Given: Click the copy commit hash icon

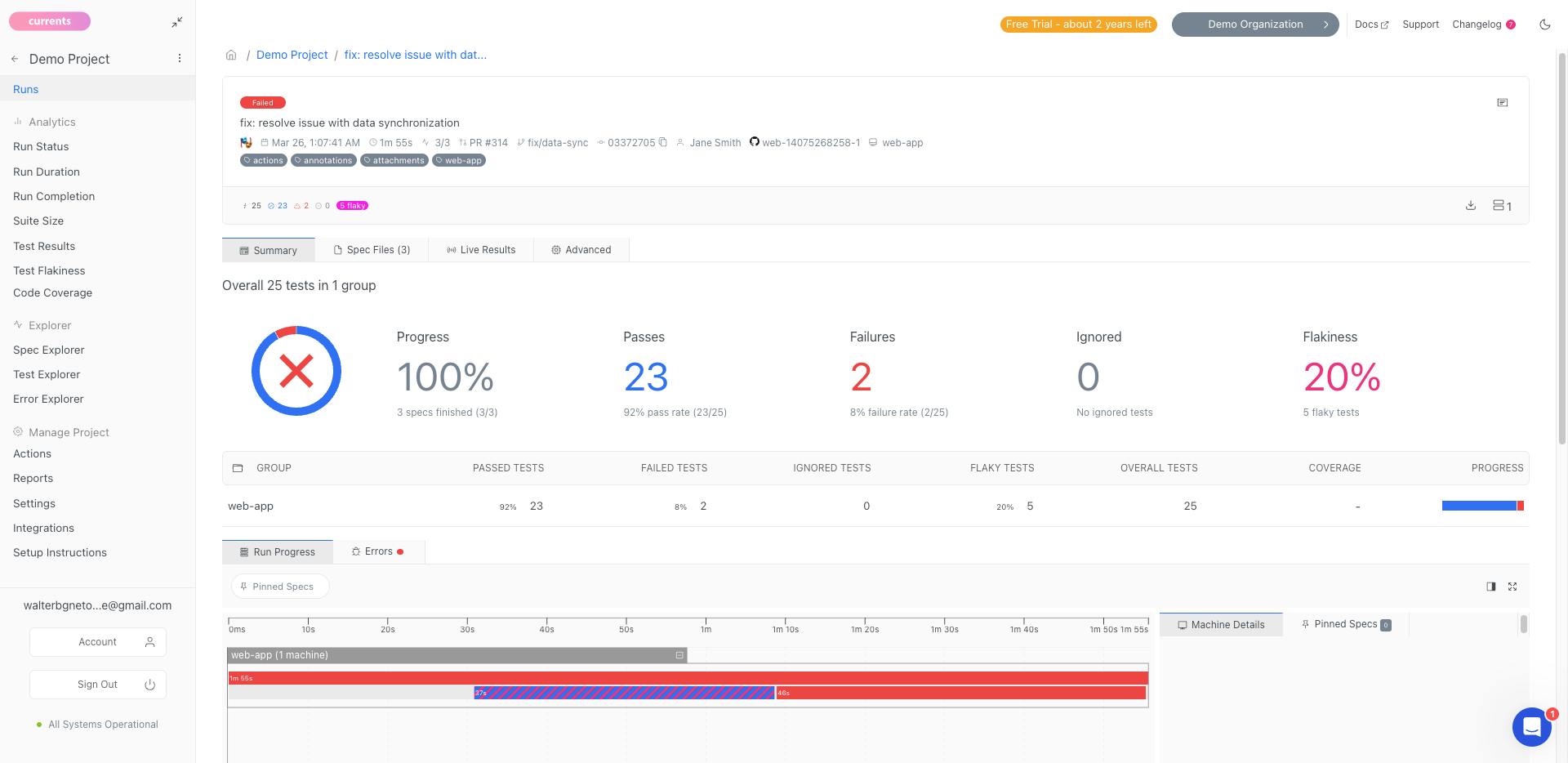Looking at the screenshot, I should tap(663, 142).
